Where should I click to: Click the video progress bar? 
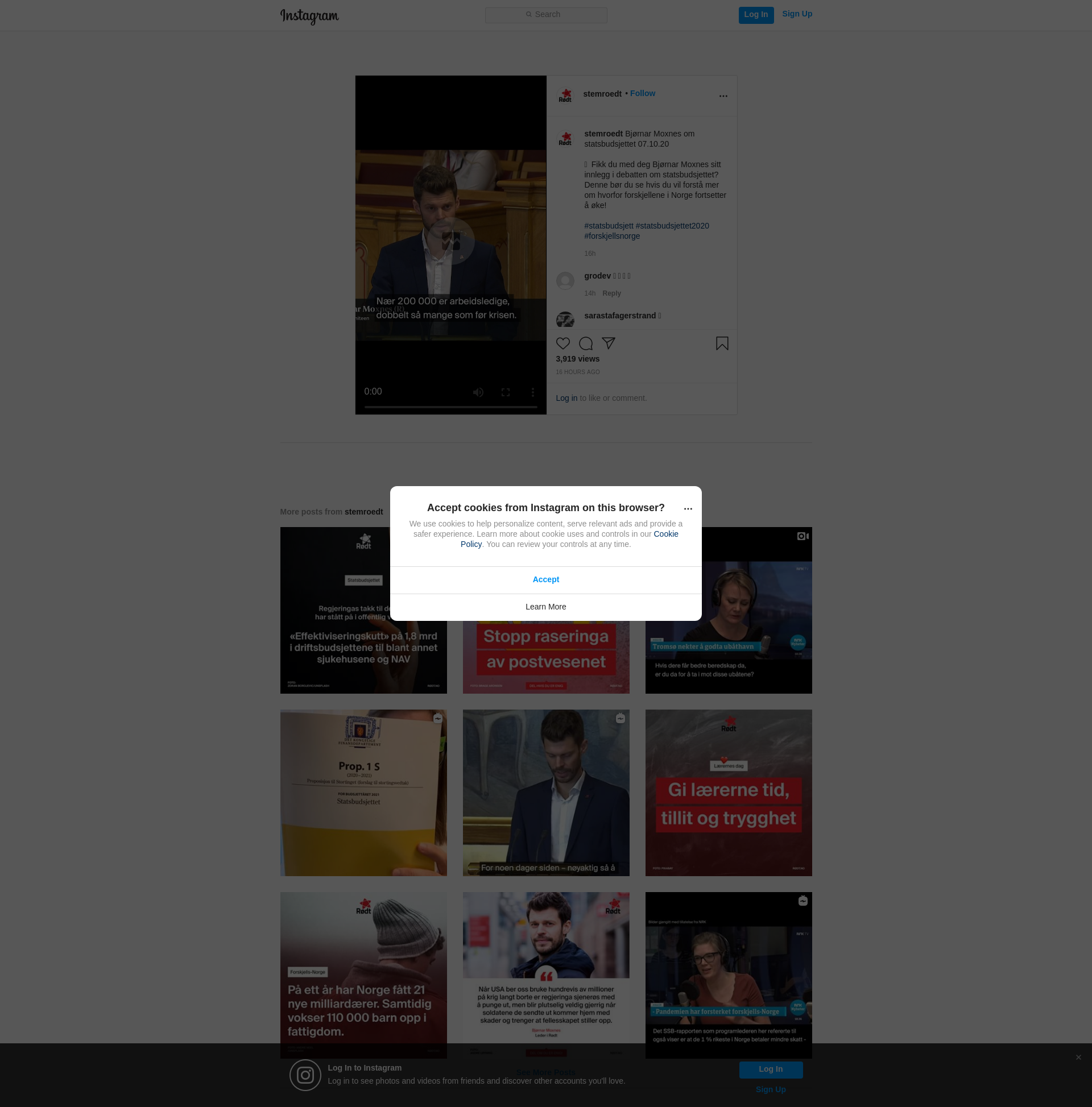coord(450,408)
